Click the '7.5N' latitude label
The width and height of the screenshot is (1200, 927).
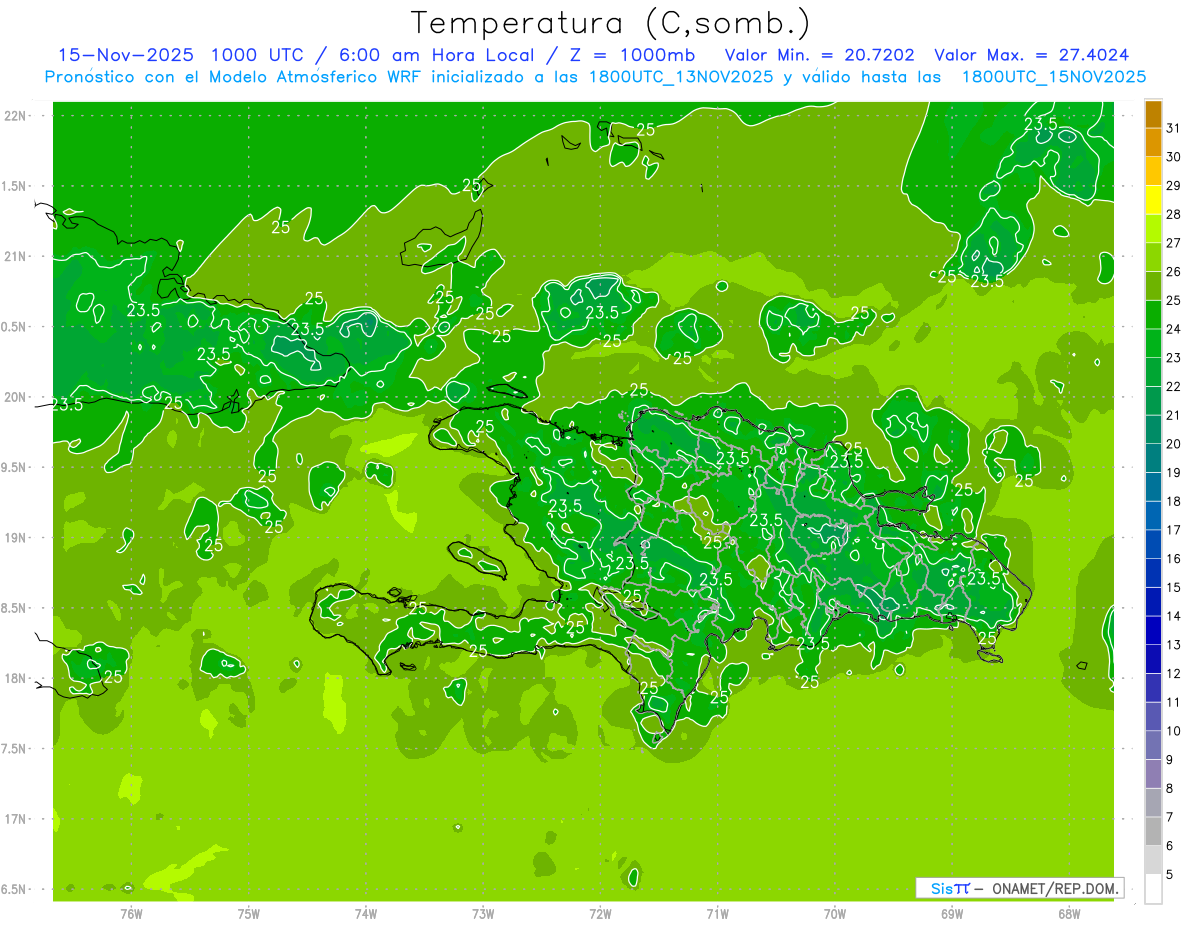click(13, 748)
